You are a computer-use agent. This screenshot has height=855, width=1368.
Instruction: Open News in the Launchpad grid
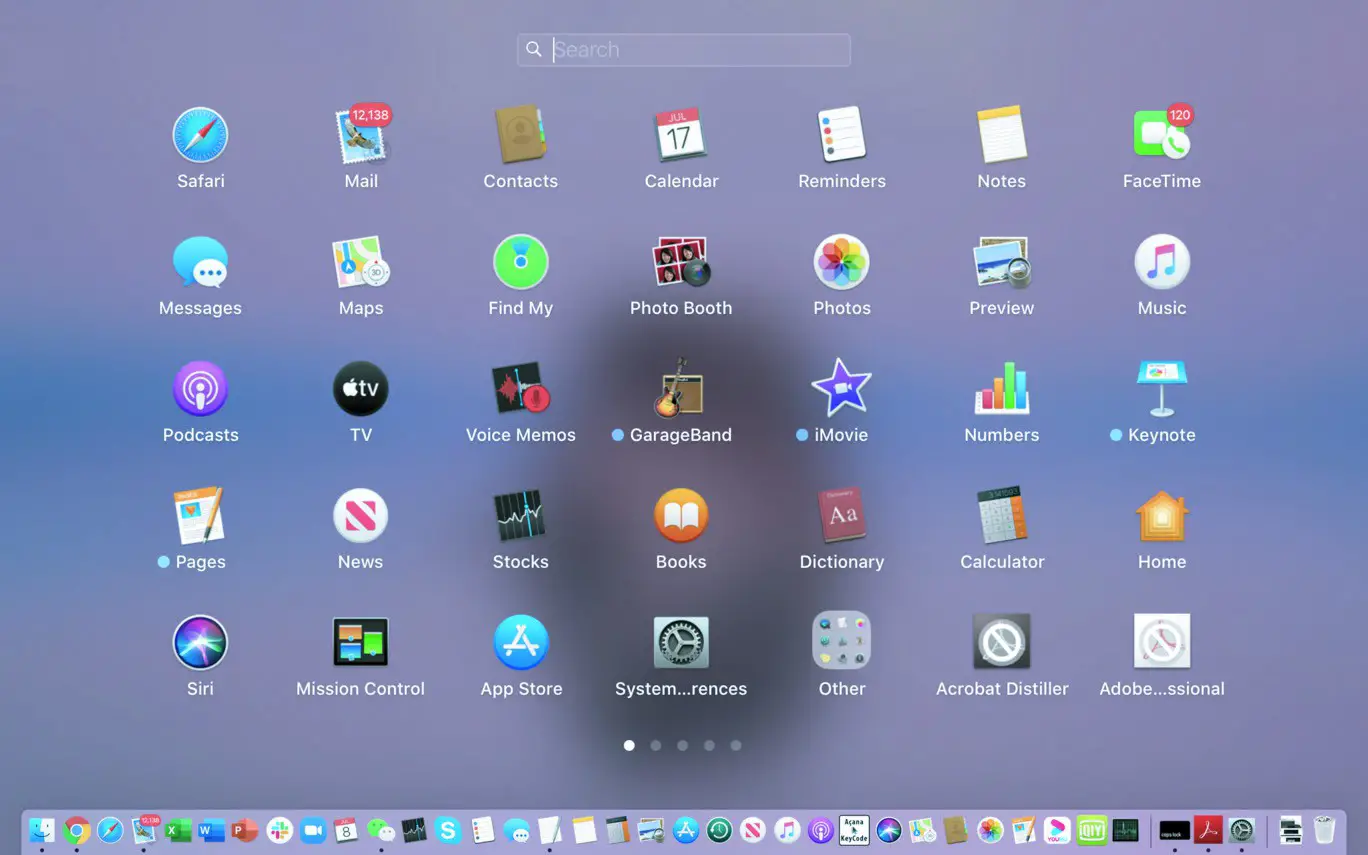[361, 516]
